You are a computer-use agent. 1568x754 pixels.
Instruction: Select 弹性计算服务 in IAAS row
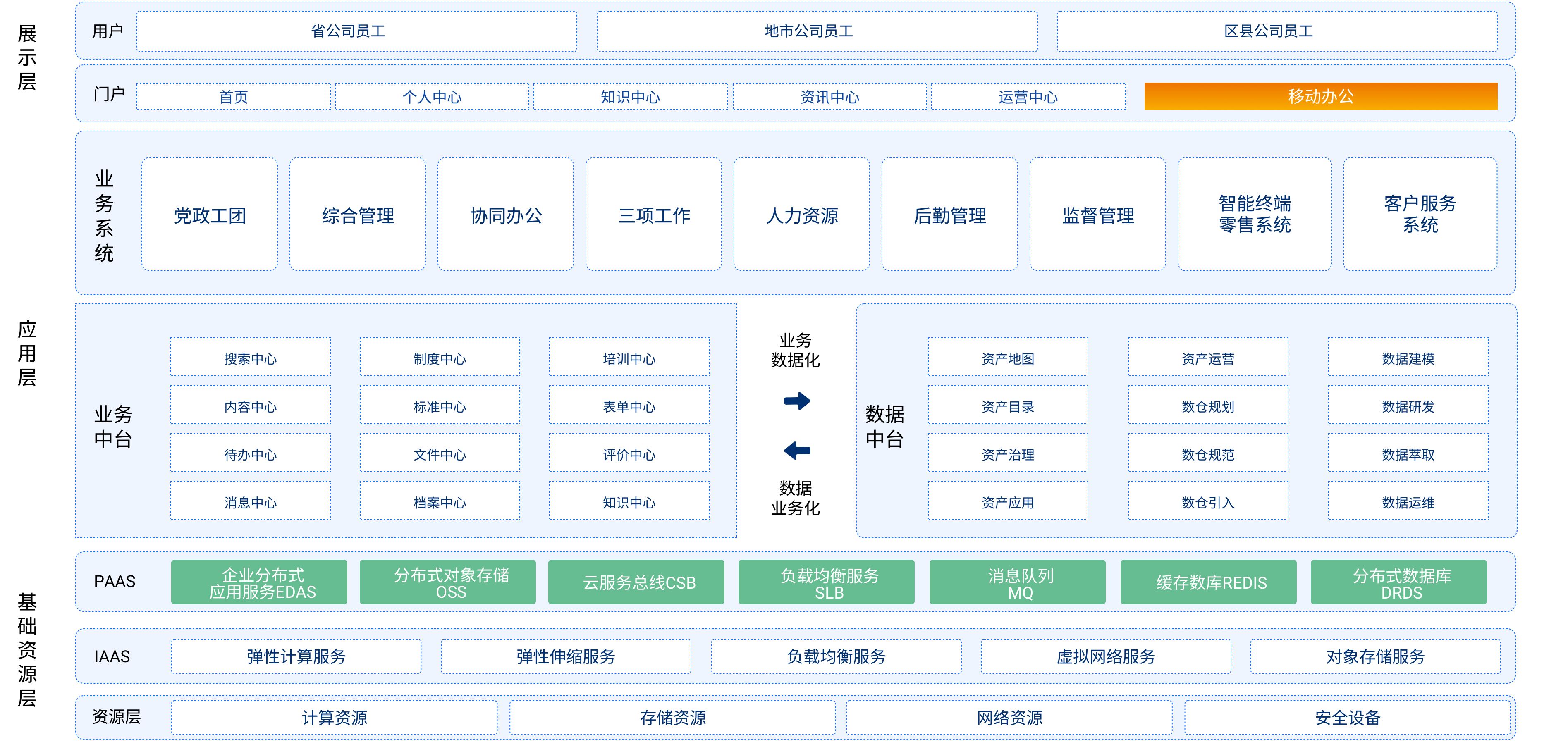(296, 656)
